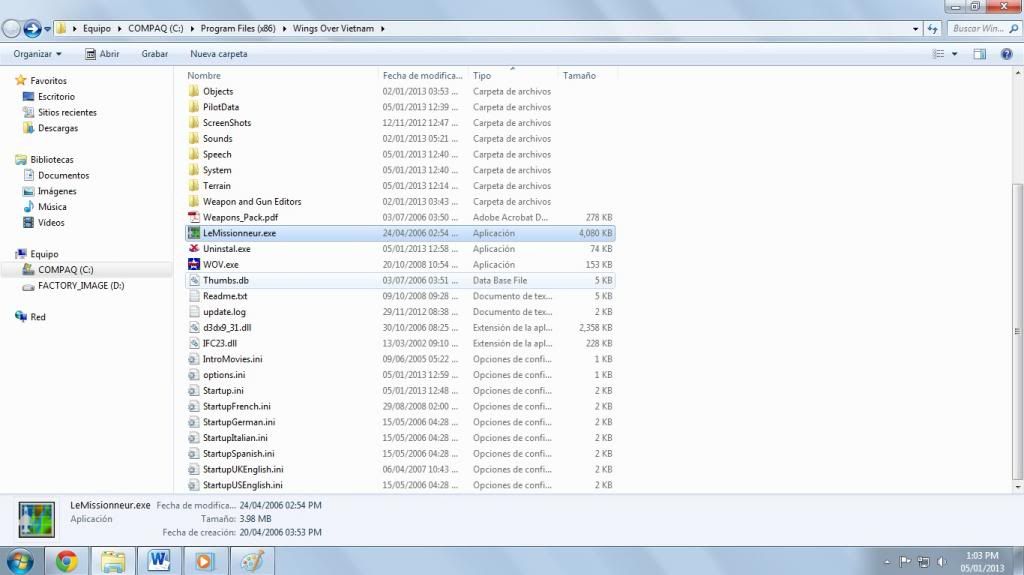Sort by the Nombre column header

281,75
